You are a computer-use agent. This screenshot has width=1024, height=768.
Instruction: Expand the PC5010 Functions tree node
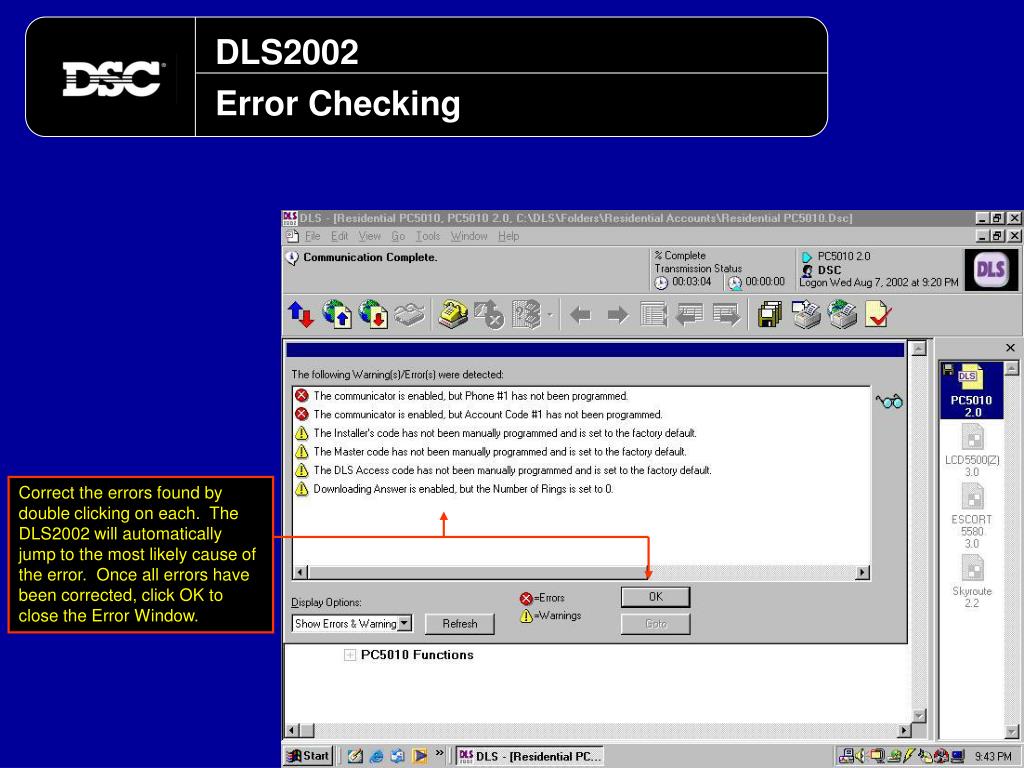coord(349,655)
